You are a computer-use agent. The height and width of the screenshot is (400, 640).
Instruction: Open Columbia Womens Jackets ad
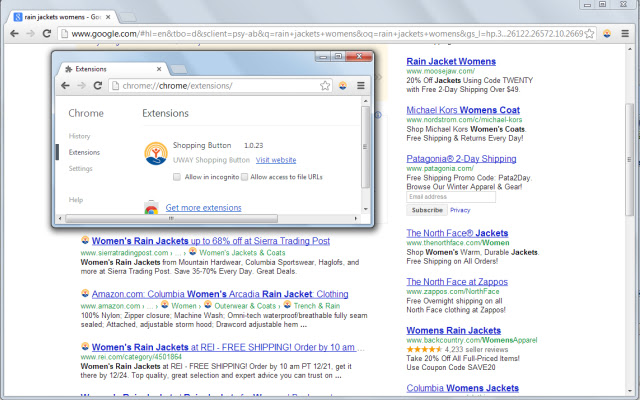click(462, 388)
